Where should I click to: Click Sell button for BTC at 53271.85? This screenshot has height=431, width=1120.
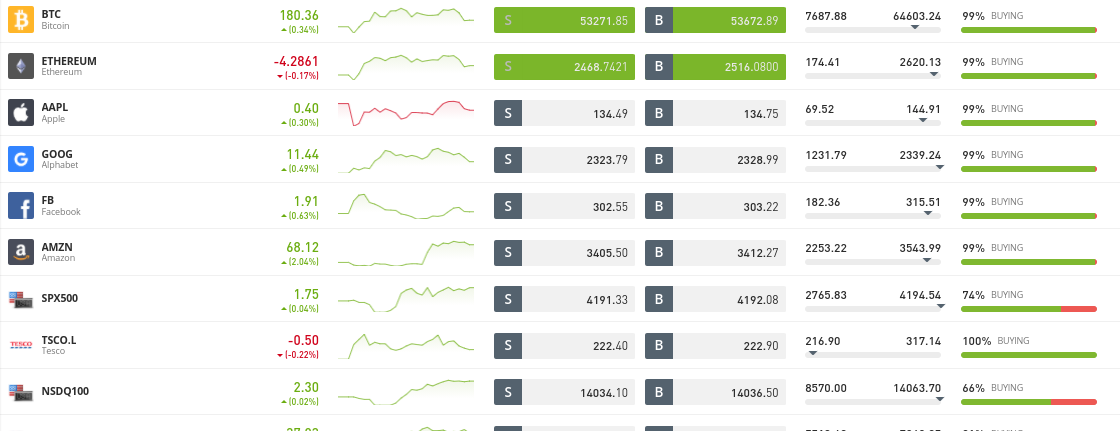tap(564, 20)
